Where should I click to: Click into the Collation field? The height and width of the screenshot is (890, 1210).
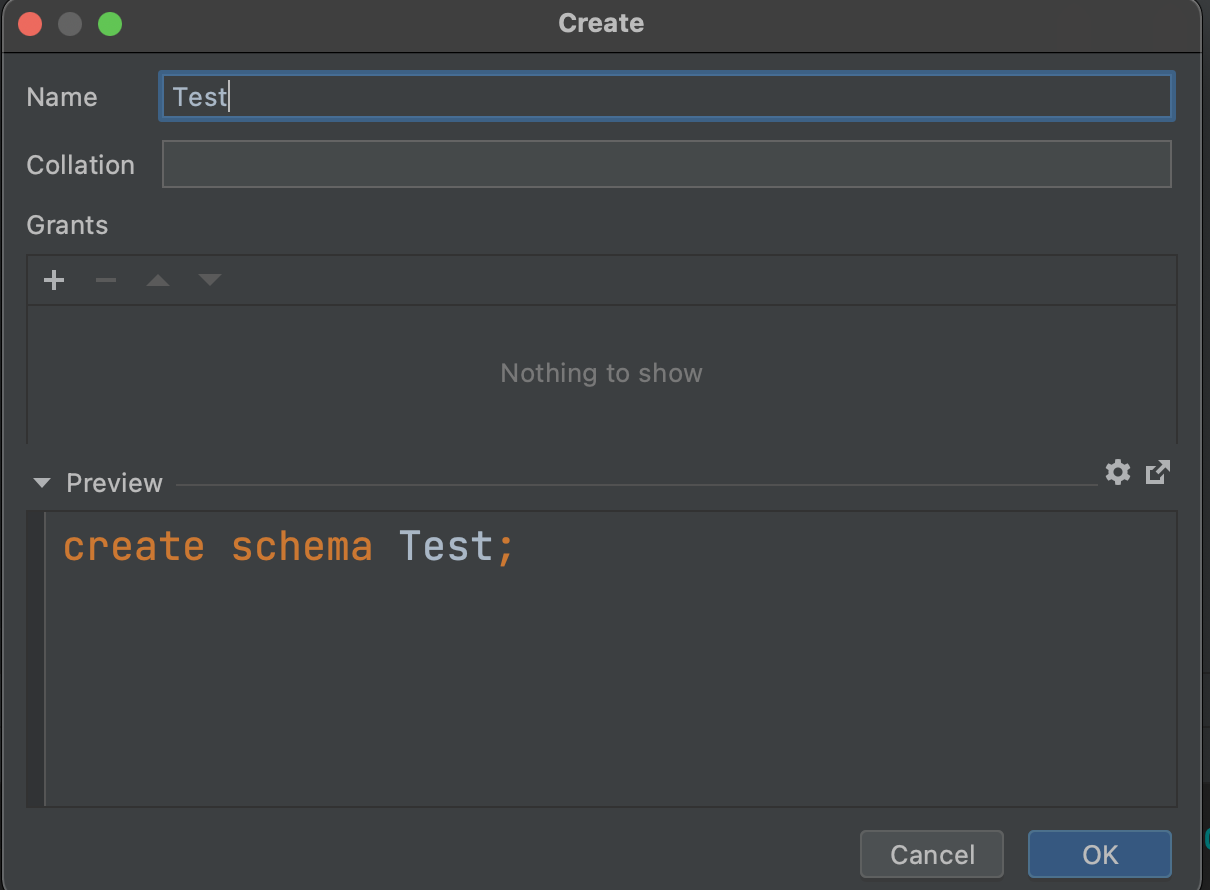[x=665, y=165]
